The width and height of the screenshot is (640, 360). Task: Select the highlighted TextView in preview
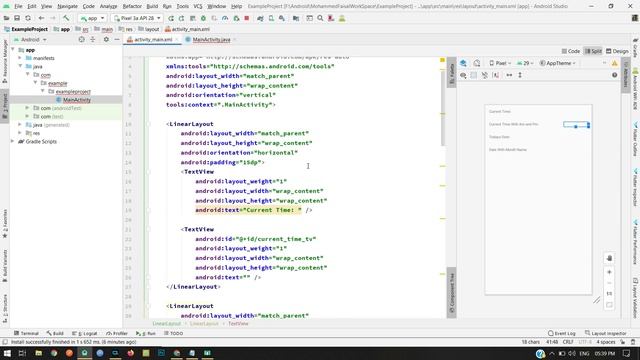(x=576, y=124)
